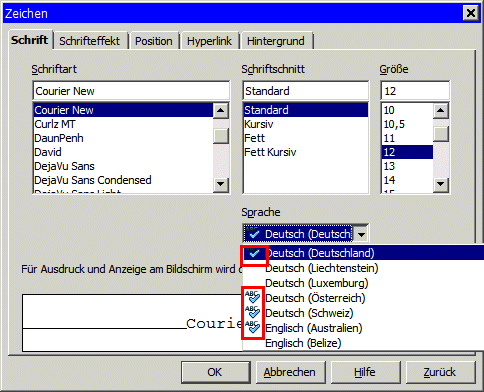Select size 13
The width and height of the screenshot is (484, 392).
[407, 166]
